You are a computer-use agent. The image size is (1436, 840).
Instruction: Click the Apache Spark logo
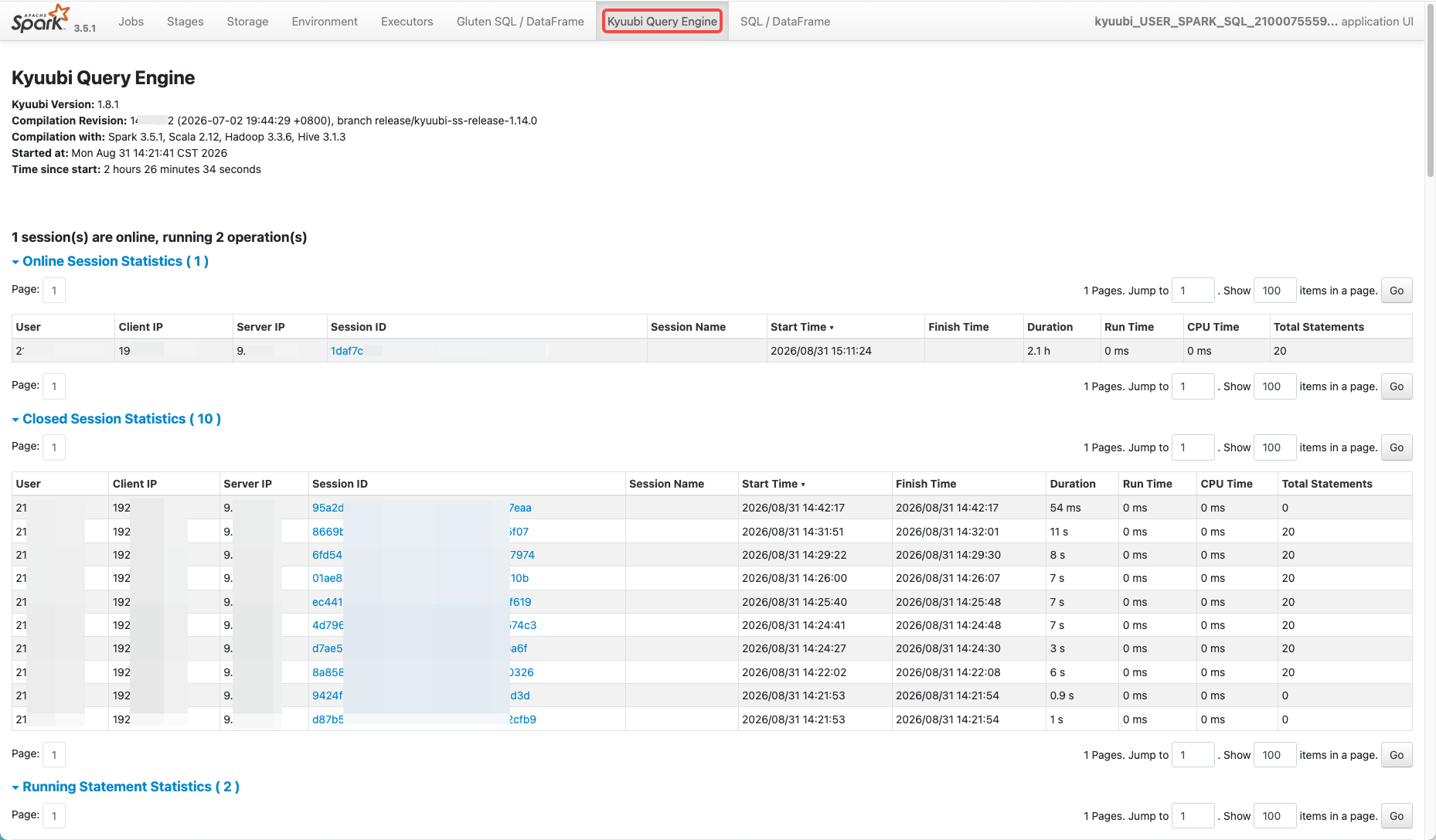(41, 19)
